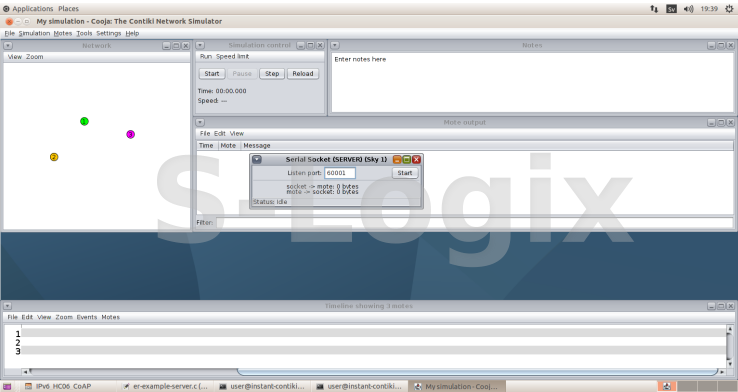Viewport: 738px width, 392px height.
Task: Open Mote output File menu
Action: coord(205,134)
